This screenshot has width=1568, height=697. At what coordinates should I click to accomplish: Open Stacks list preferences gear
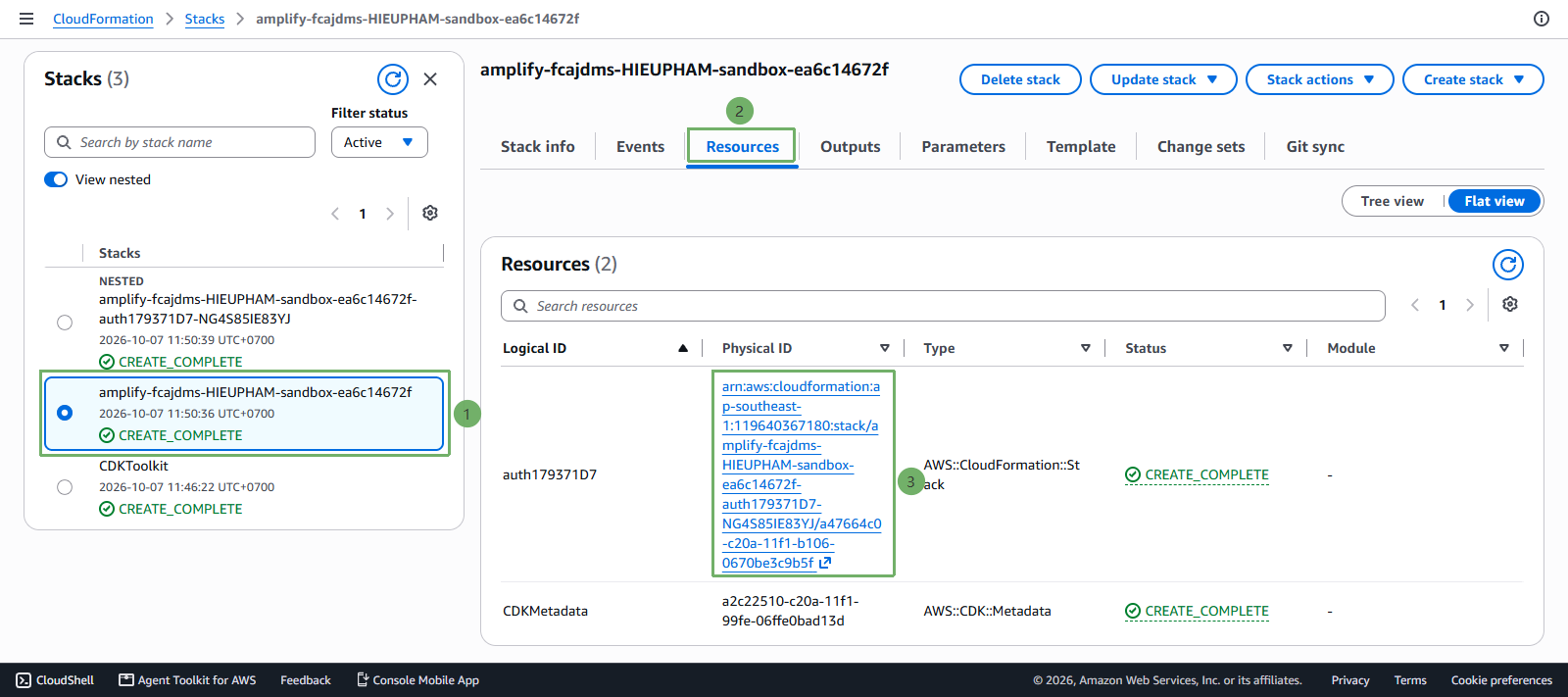430,213
